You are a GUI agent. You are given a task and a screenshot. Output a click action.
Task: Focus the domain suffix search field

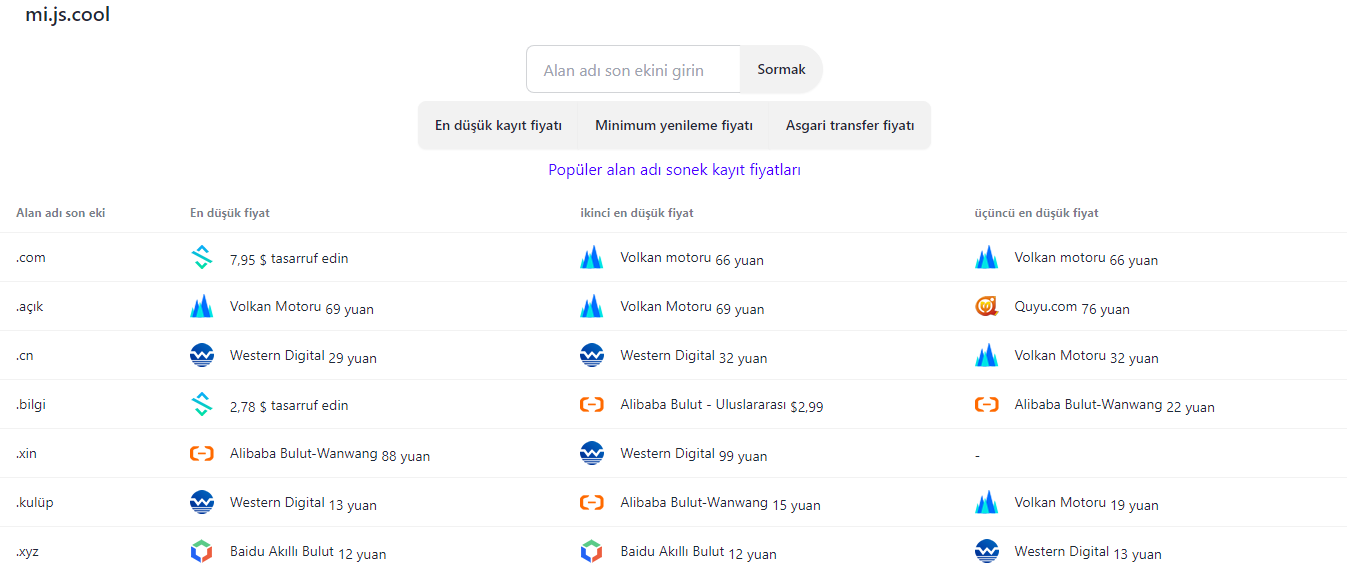[x=633, y=70]
